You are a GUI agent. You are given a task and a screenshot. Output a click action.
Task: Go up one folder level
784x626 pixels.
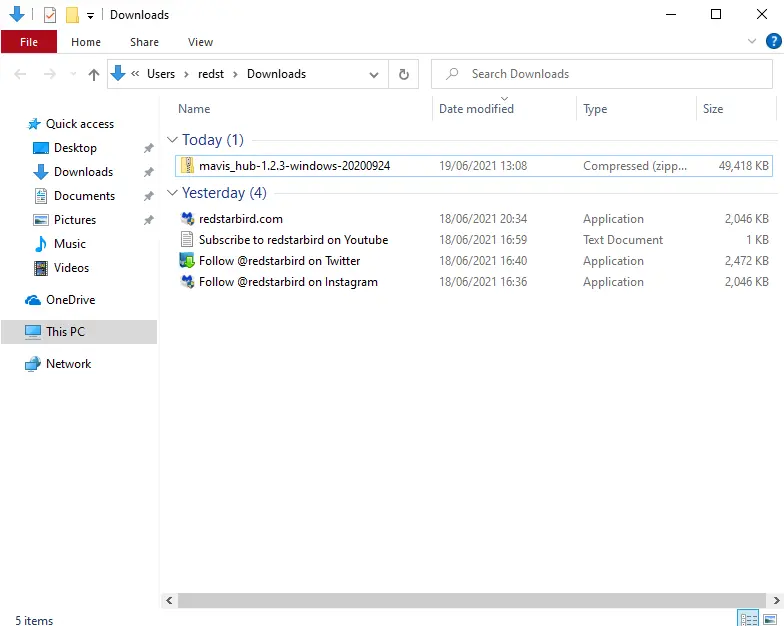pos(94,74)
